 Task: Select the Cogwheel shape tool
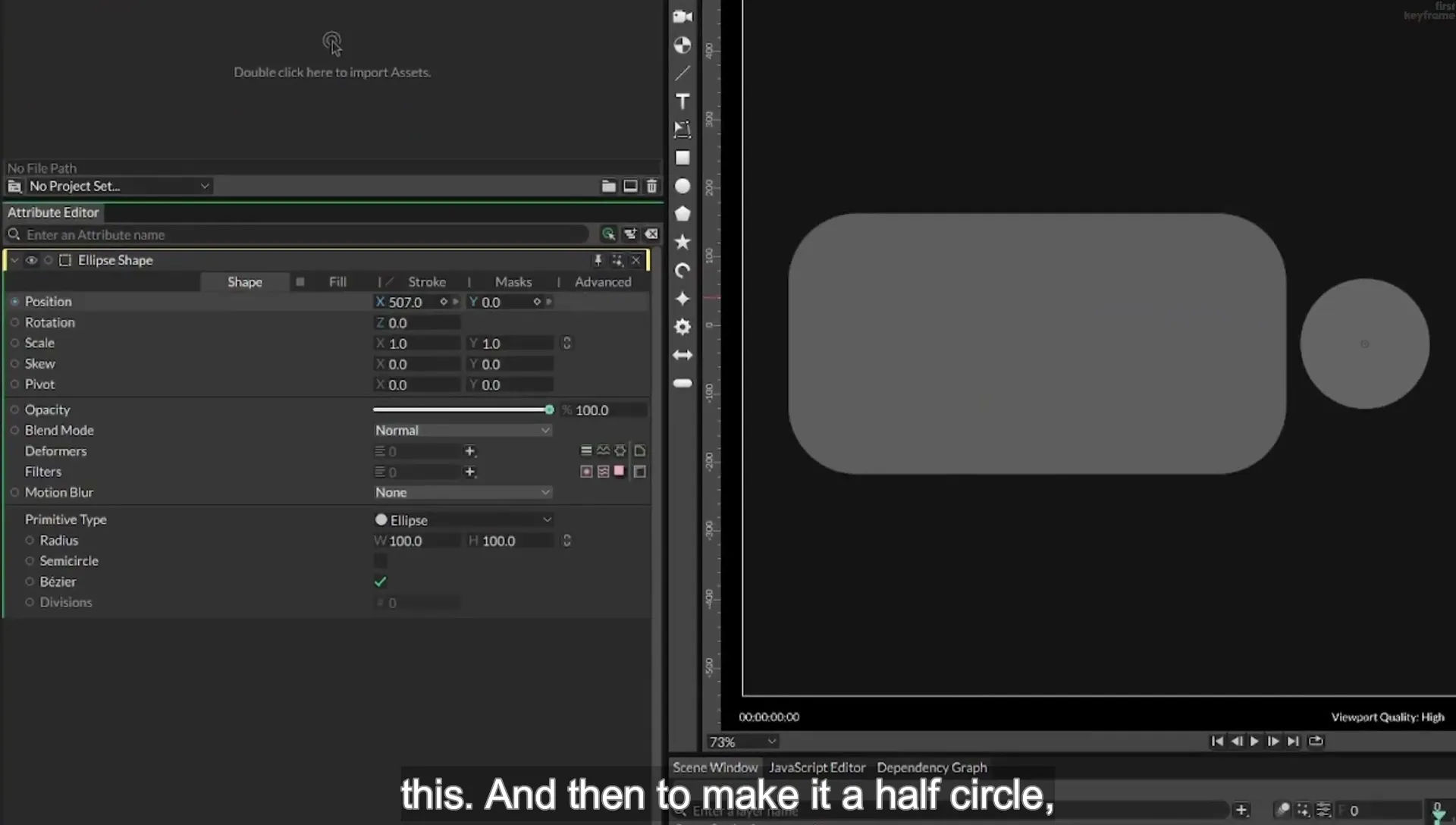click(x=682, y=327)
